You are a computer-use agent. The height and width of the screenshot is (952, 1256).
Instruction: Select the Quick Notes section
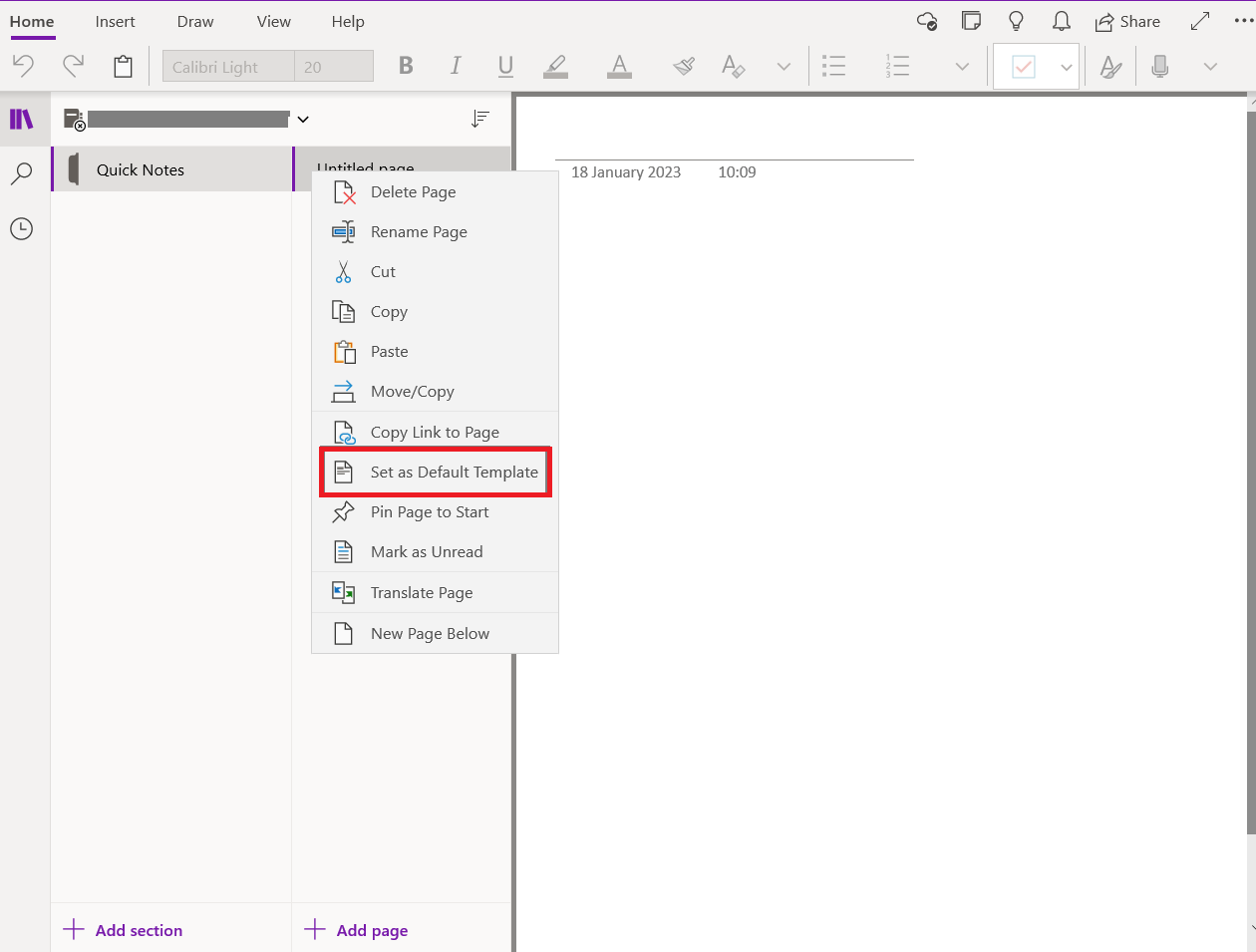click(x=171, y=169)
